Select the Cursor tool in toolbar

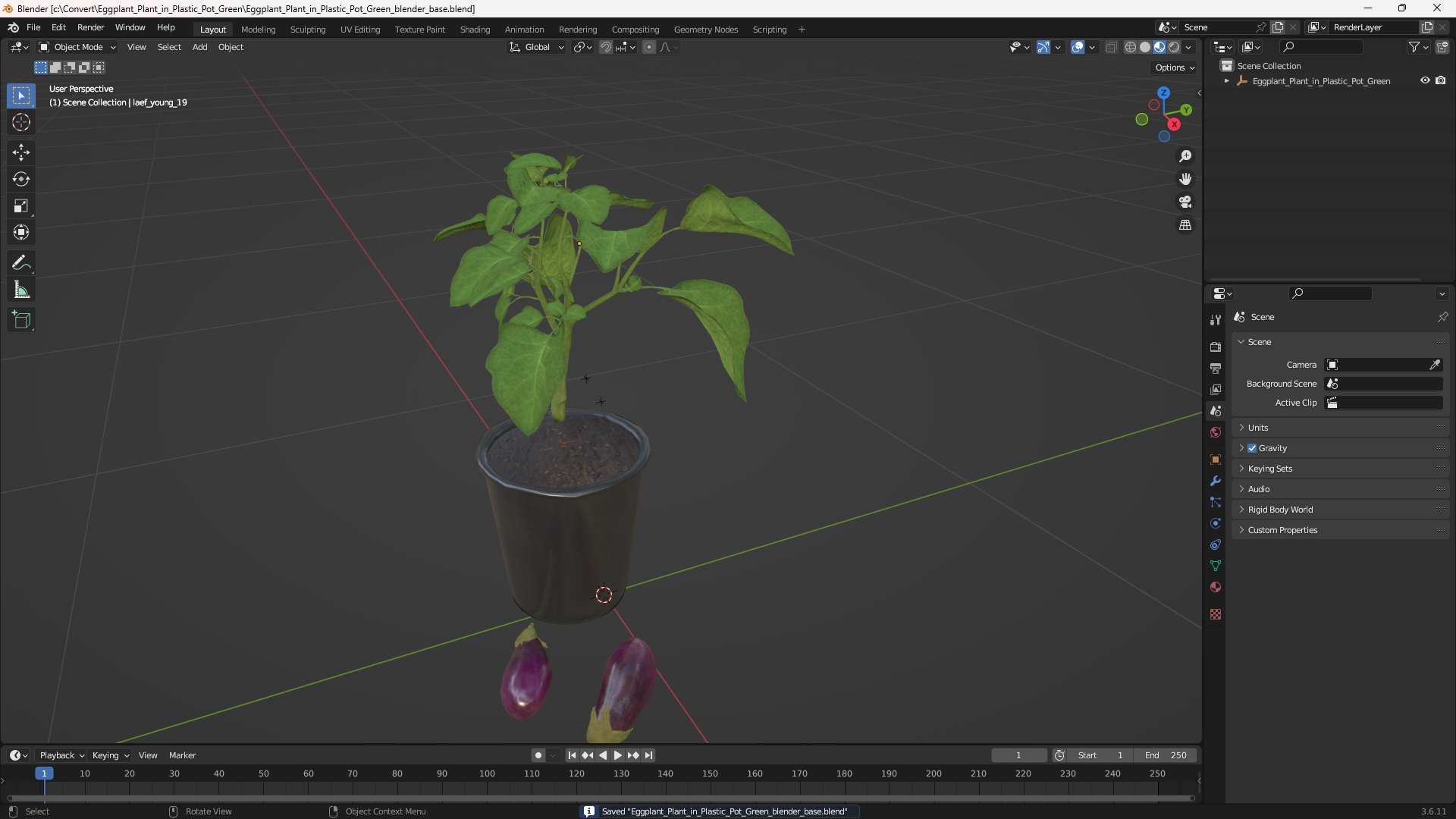click(x=21, y=122)
